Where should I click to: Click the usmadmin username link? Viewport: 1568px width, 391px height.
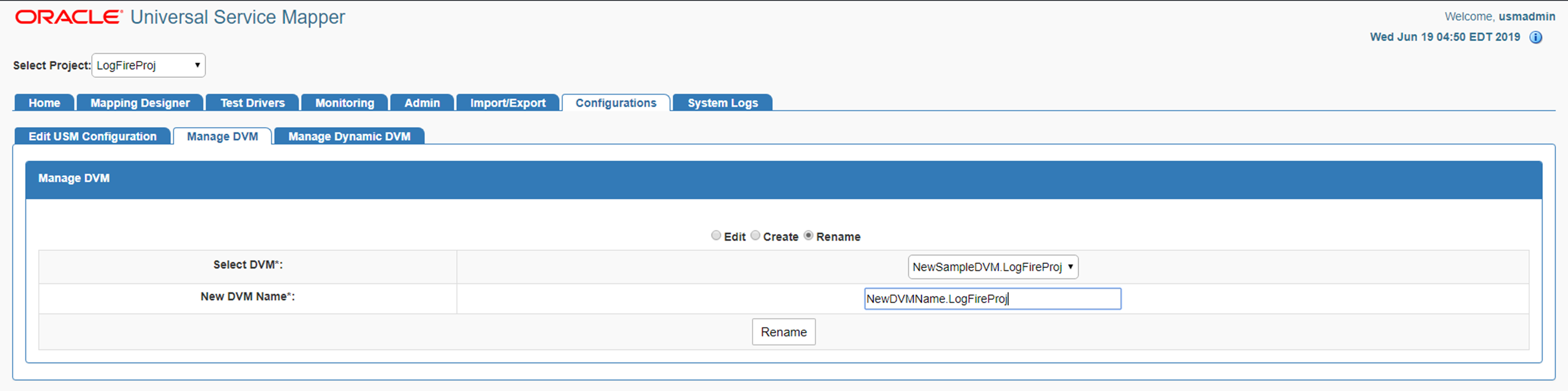[1527, 16]
